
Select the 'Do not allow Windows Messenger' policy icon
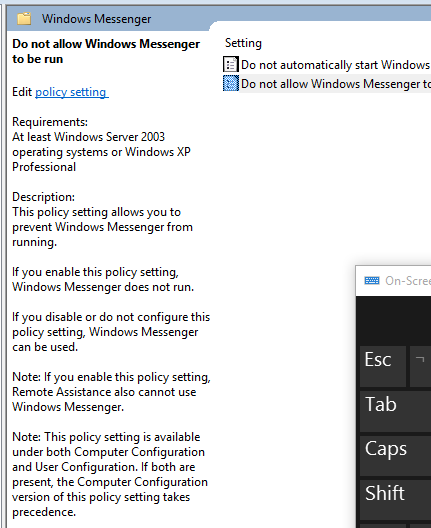[231, 84]
